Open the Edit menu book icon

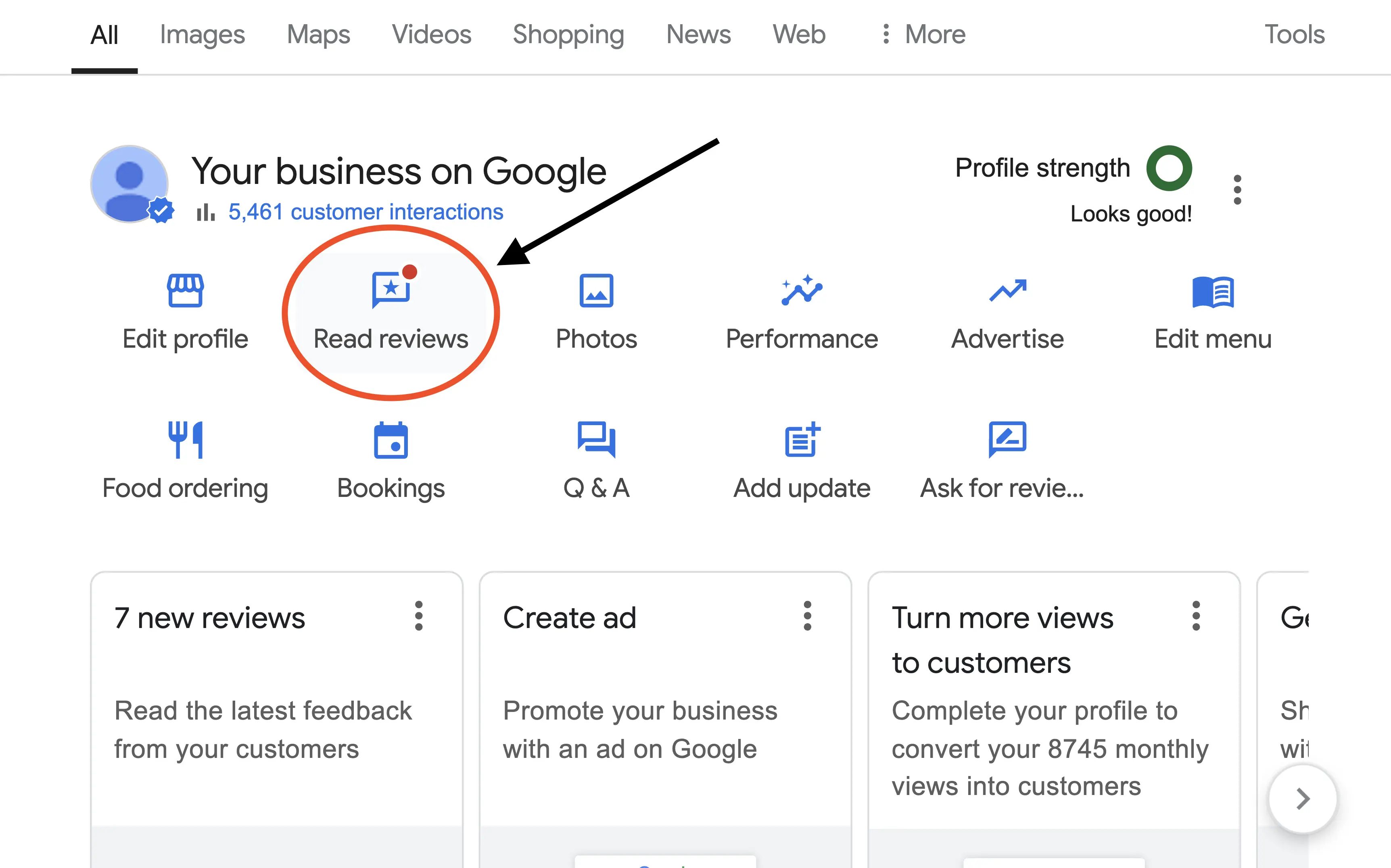coord(1212,292)
